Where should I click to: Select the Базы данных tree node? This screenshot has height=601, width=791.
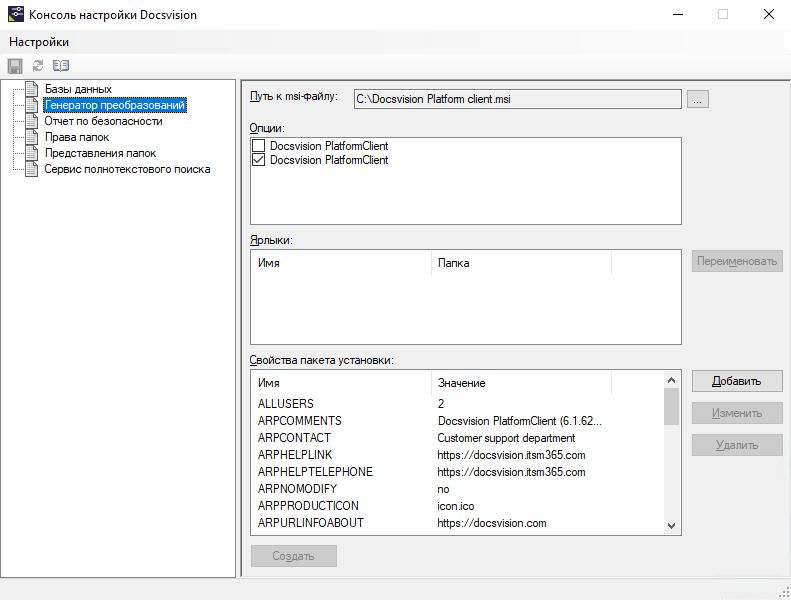coord(78,89)
